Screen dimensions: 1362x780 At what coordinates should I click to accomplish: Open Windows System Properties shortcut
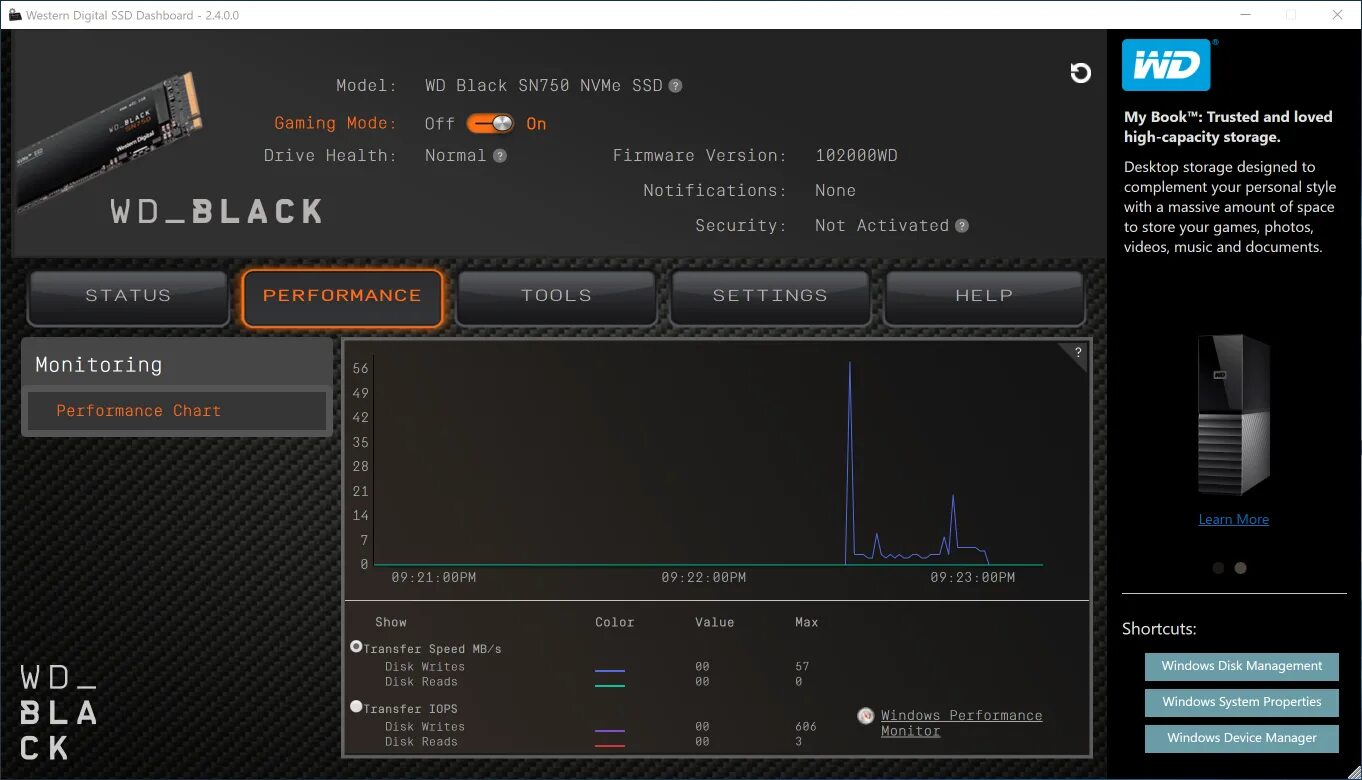(1241, 702)
